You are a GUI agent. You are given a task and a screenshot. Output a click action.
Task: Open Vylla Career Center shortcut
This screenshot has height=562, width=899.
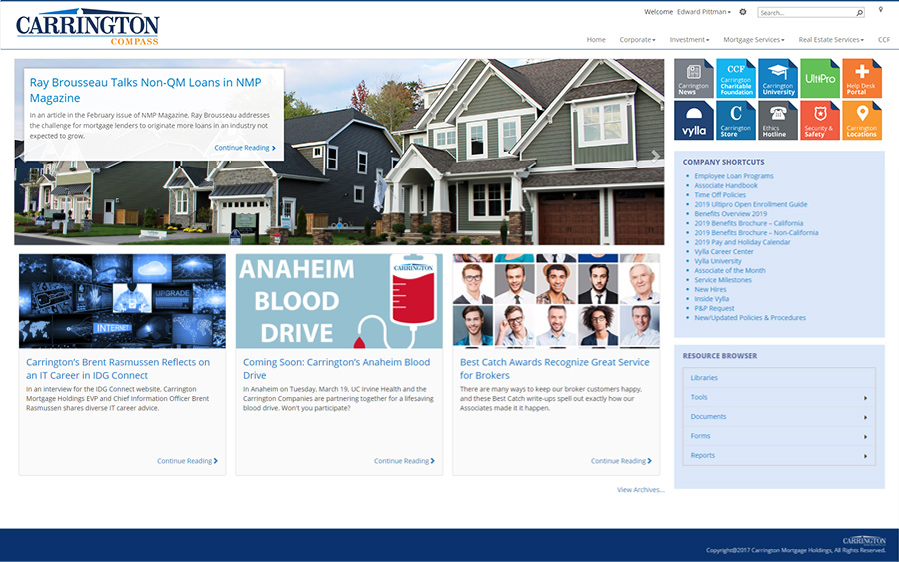tap(724, 252)
